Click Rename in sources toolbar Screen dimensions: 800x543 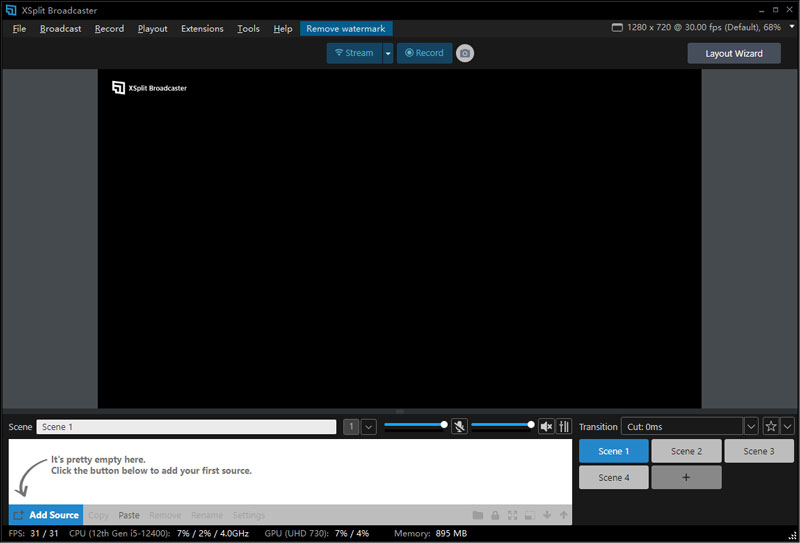(x=207, y=515)
